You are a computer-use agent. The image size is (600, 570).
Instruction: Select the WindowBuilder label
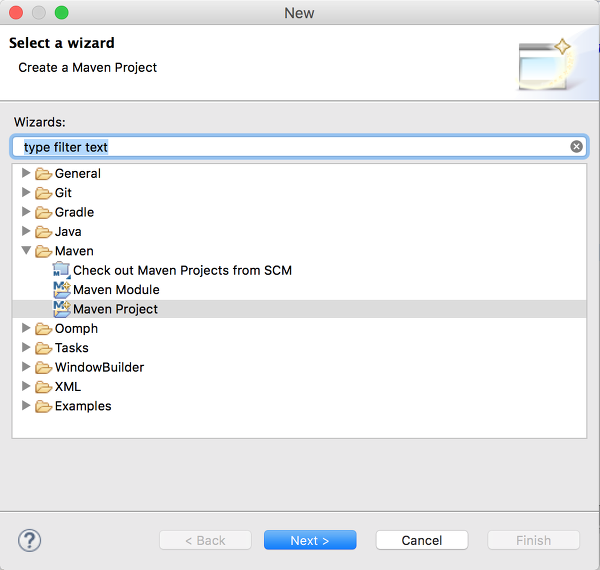coord(99,367)
